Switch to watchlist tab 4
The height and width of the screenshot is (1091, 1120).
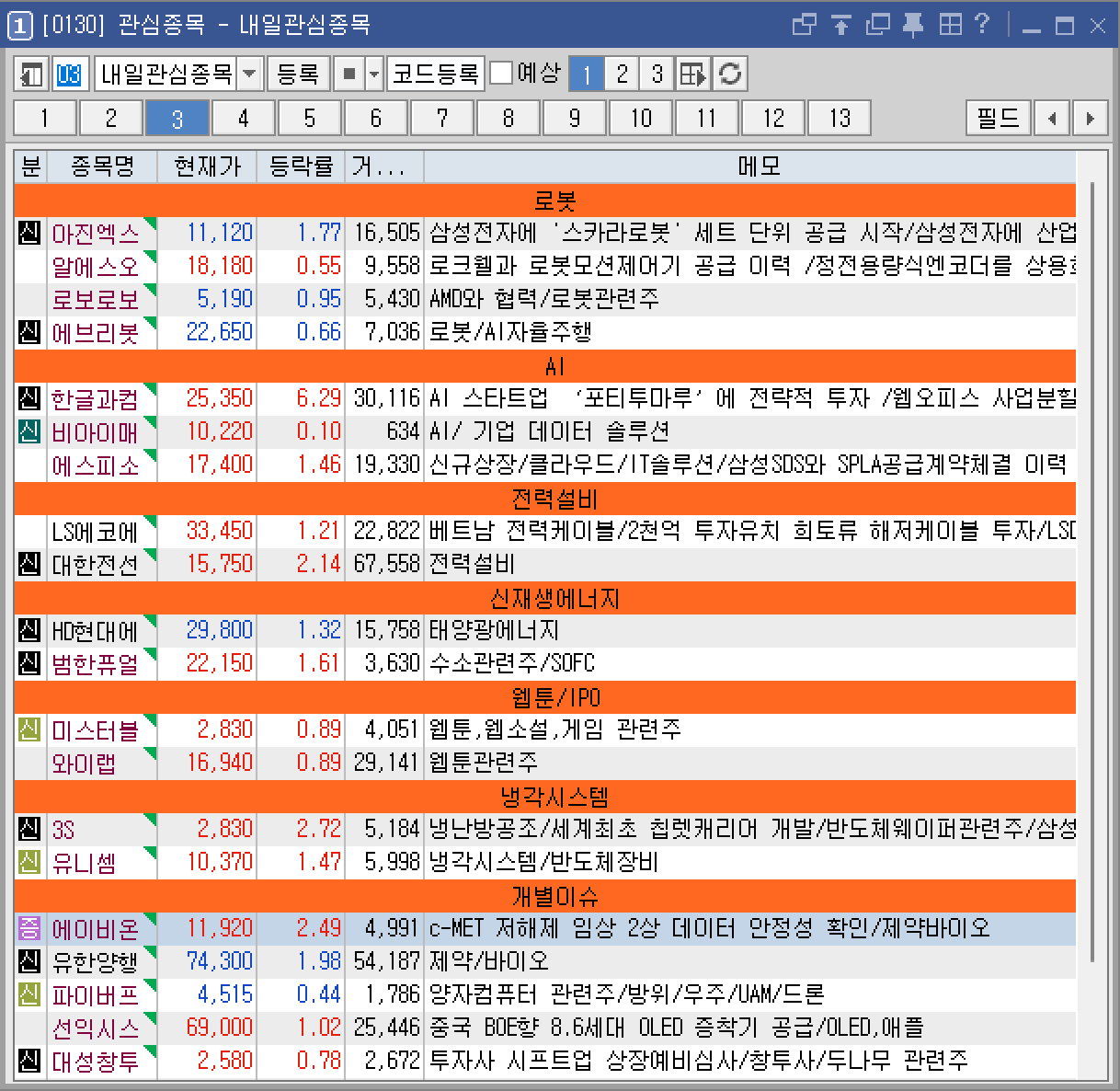244,118
